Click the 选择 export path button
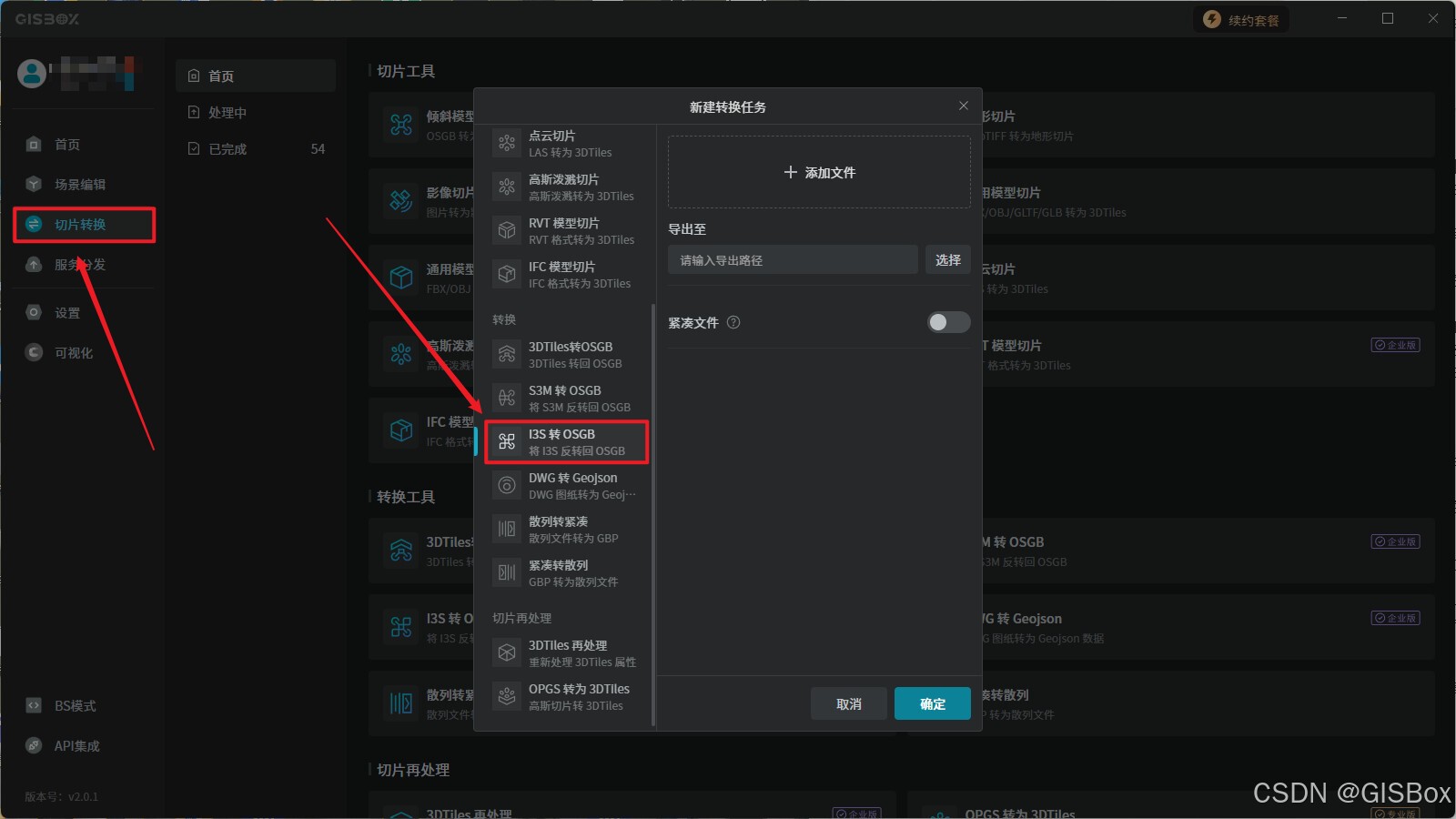Screen dimensions: 1456x819 (948, 259)
